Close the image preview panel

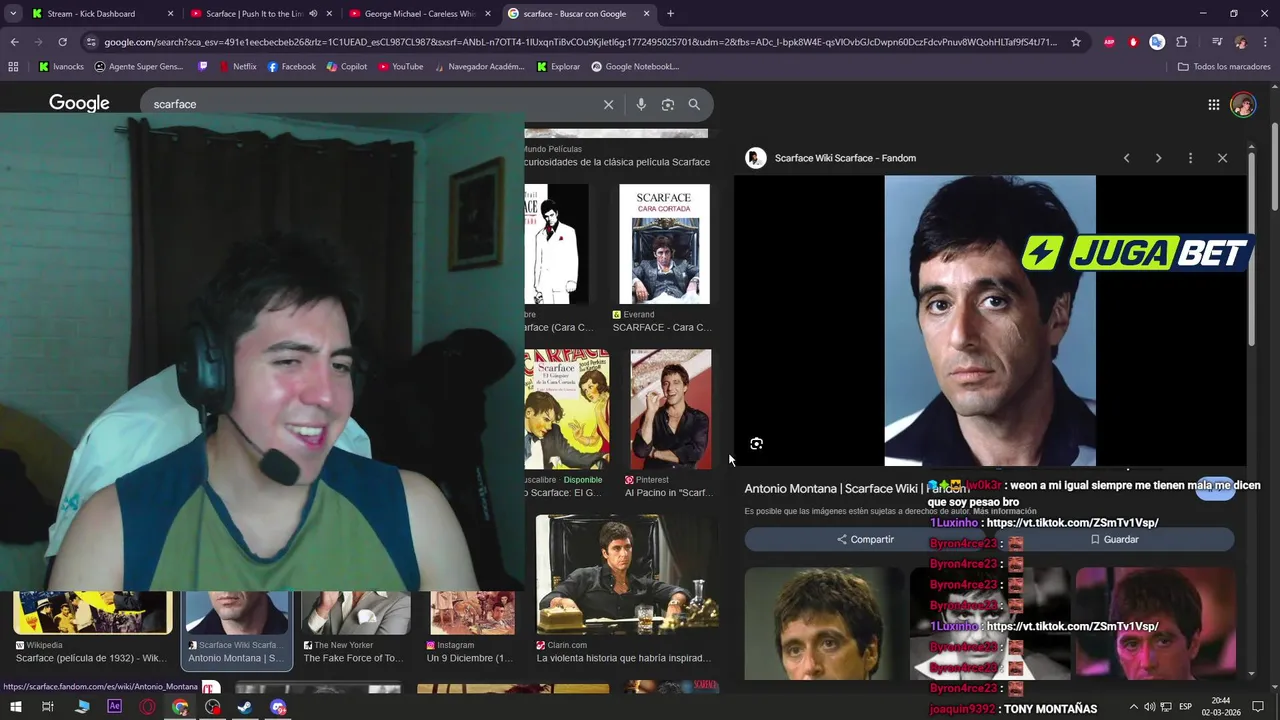click(x=1222, y=158)
